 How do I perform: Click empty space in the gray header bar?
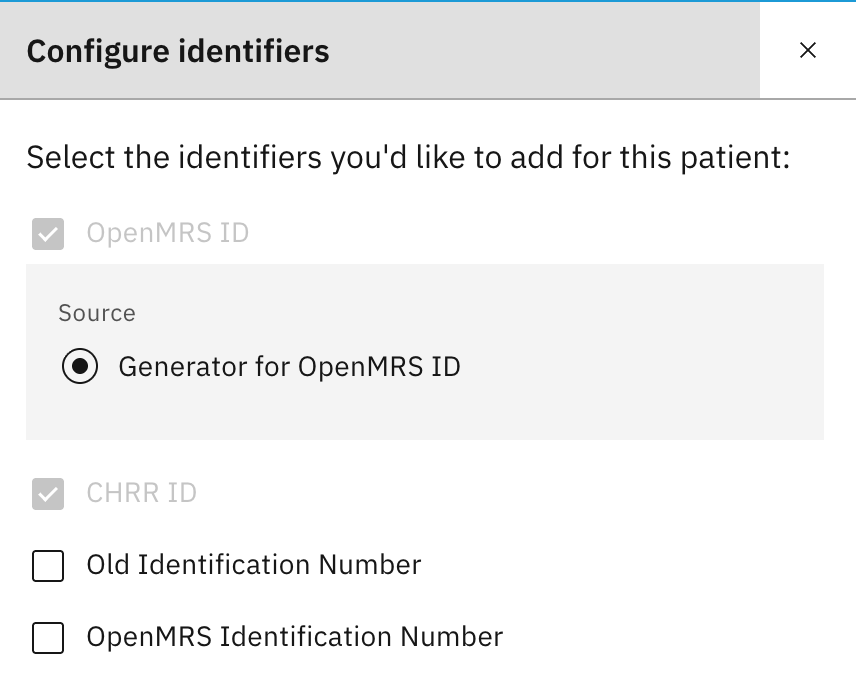(550, 50)
